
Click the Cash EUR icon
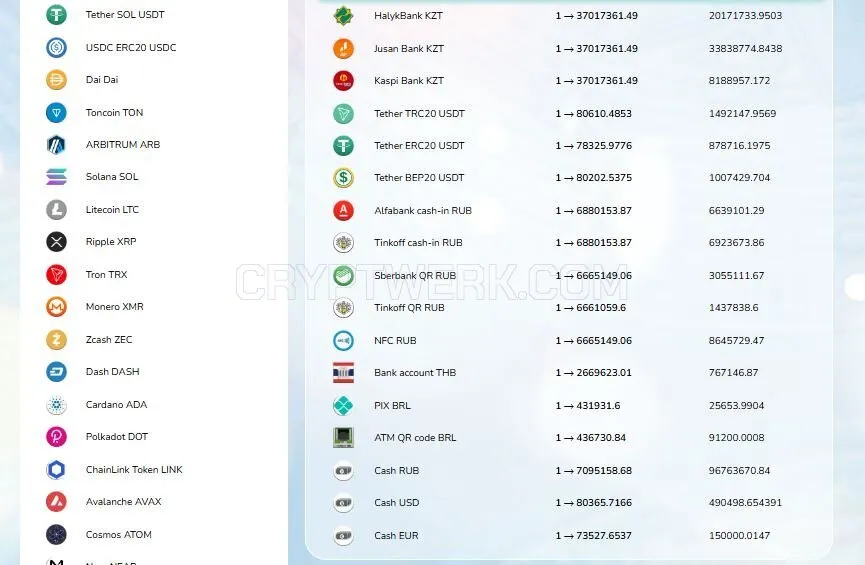343,535
